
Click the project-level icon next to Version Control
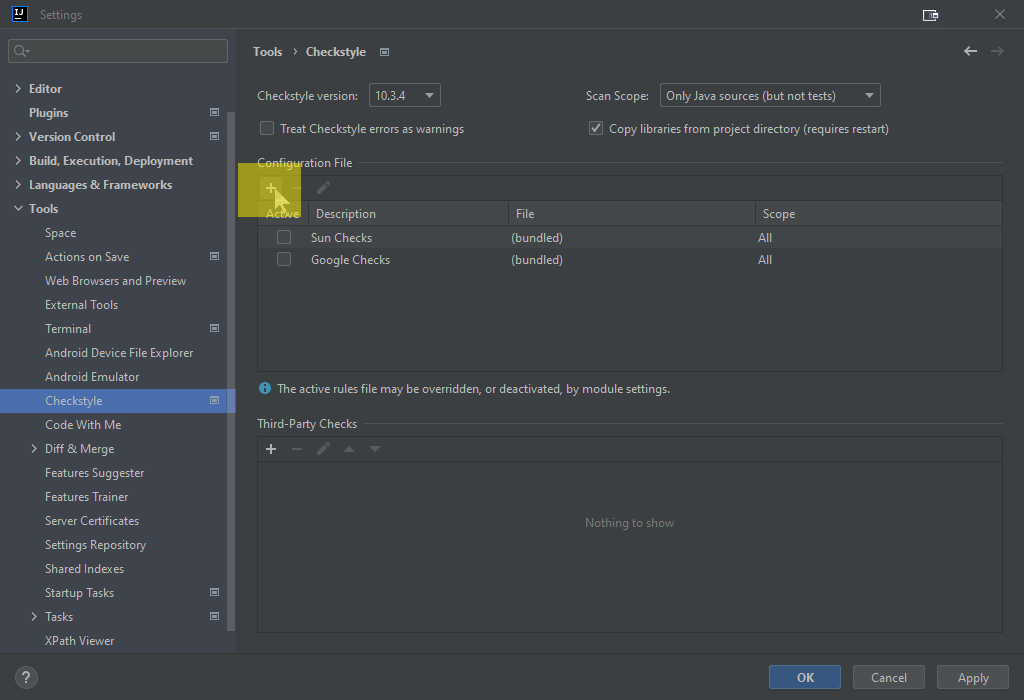click(x=214, y=136)
